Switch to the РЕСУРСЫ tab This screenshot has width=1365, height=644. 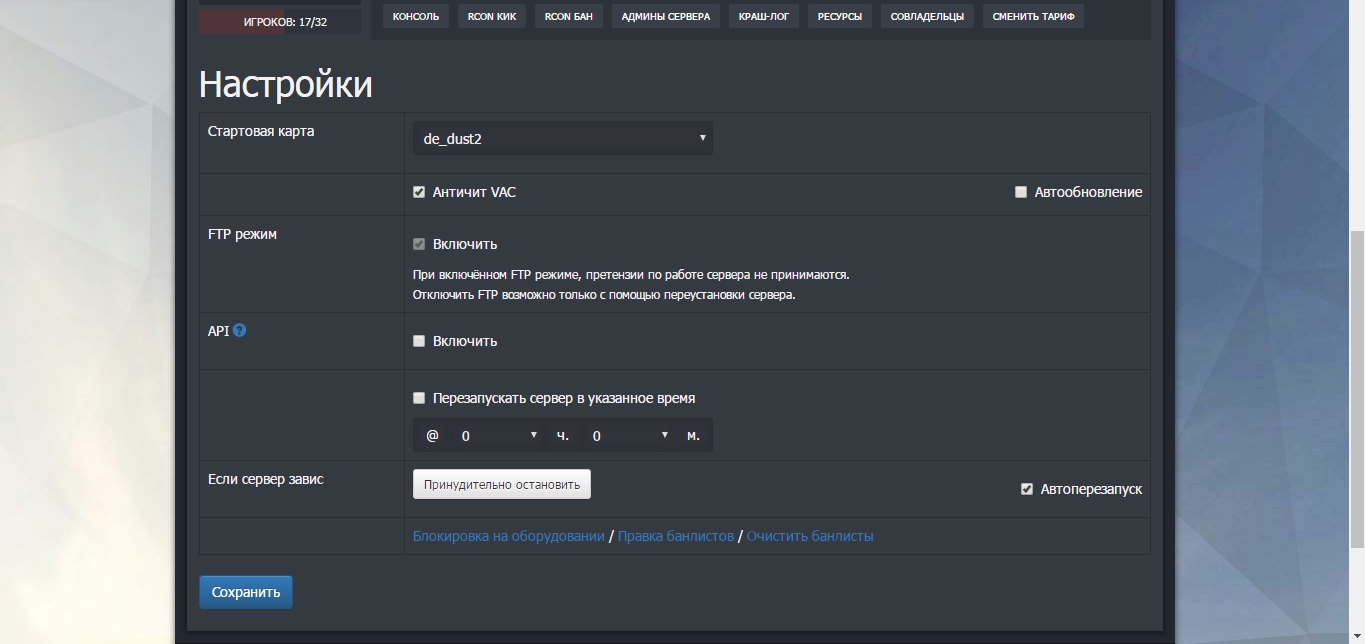pyautogui.click(x=840, y=16)
